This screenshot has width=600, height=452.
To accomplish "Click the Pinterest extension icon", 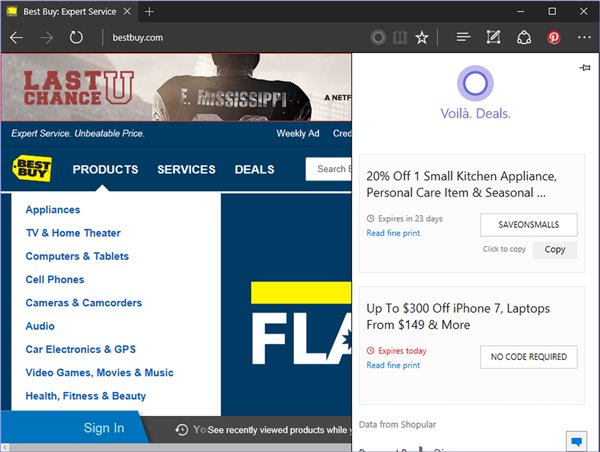I will (553, 38).
